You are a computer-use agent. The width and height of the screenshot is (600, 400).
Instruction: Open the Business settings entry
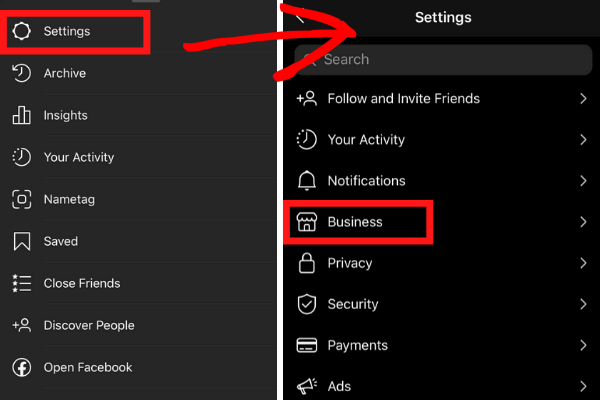(x=442, y=222)
